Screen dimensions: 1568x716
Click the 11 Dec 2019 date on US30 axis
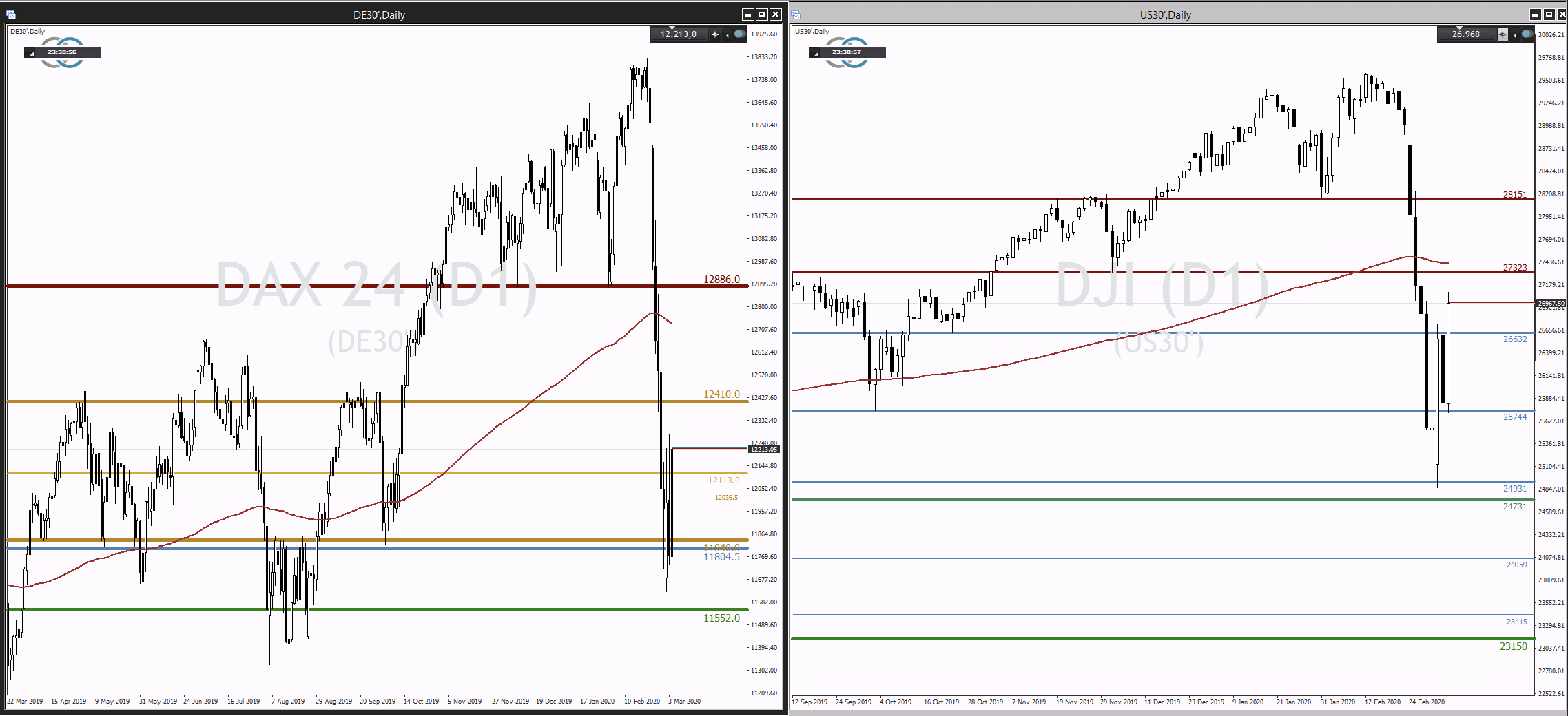pyautogui.click(x=1162, y=702)
